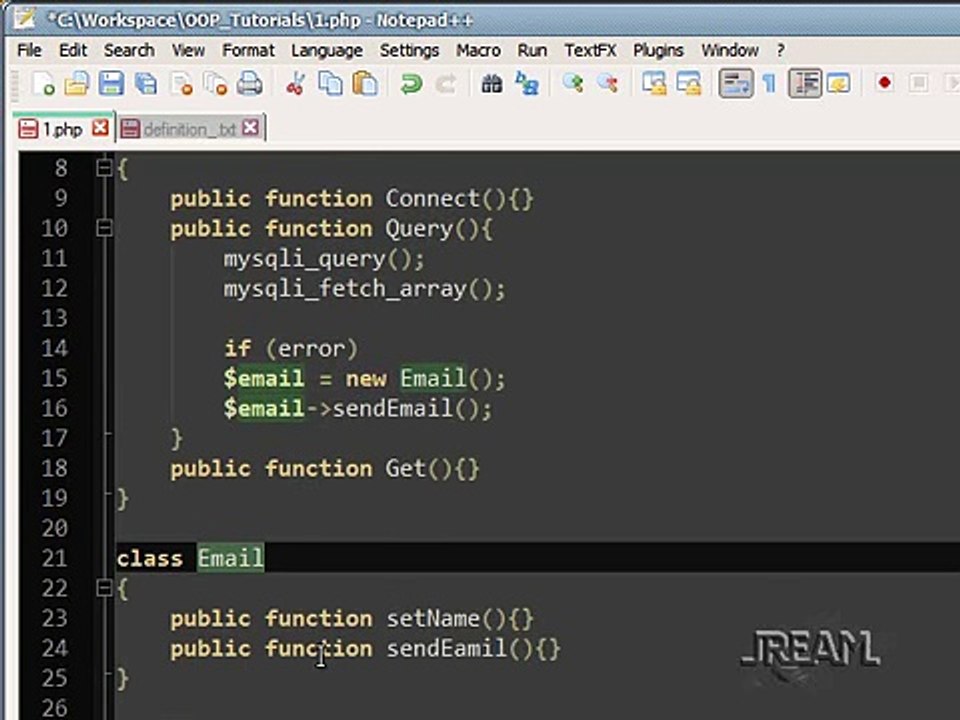Click mysqli_query on line 11
Image resolution: width=960 pixels, height=720 pixels.
point(304,259)
